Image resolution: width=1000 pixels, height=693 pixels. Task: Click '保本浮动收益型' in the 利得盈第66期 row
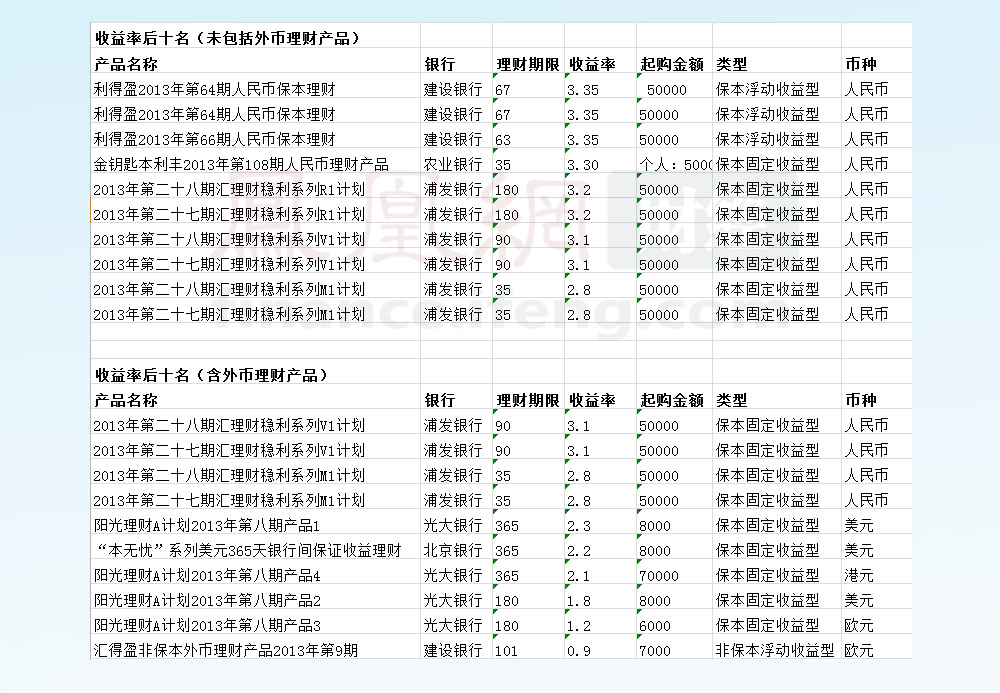[767, 139]
